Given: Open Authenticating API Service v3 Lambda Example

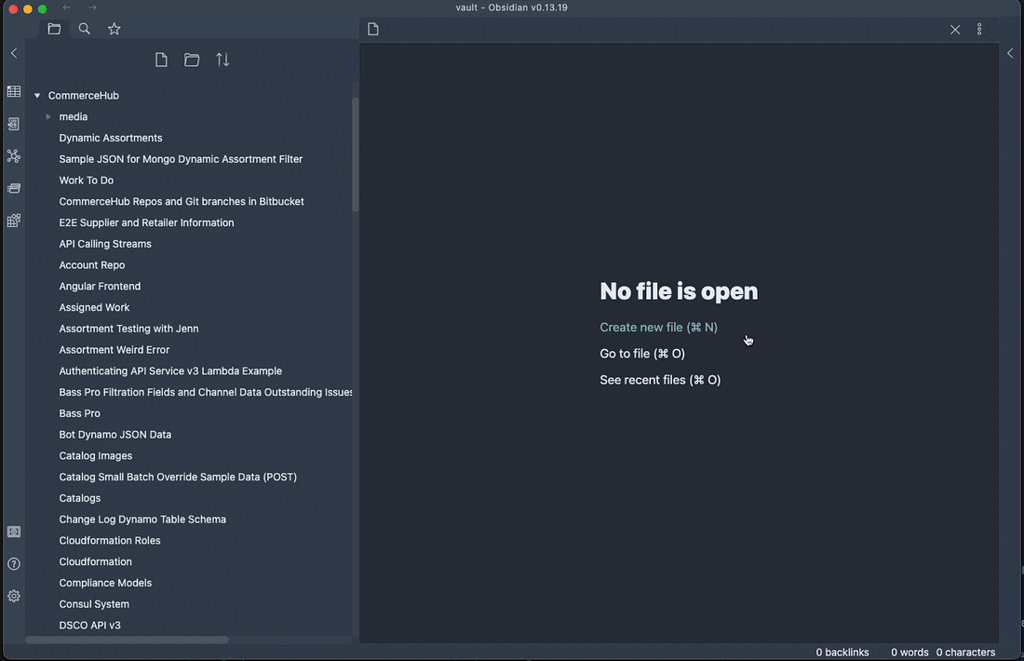Looking at the screenshot, I should [170, 371].
